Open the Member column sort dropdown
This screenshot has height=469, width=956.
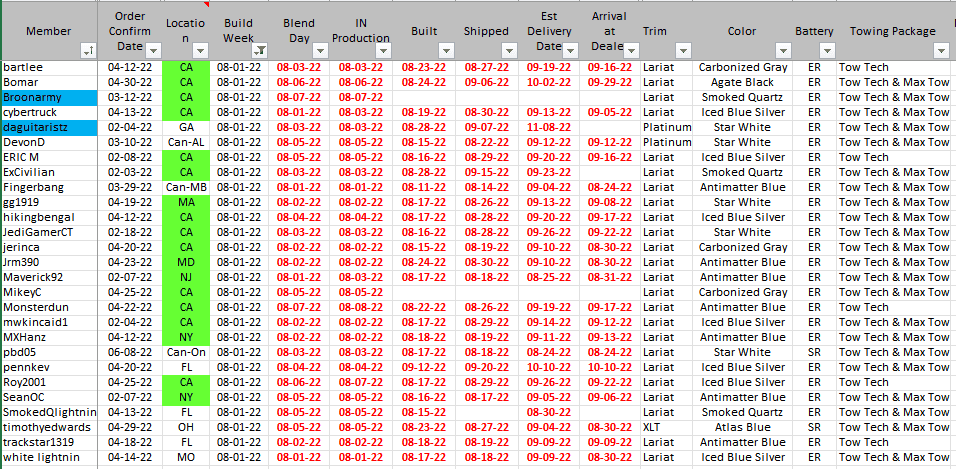coord(88,50)
